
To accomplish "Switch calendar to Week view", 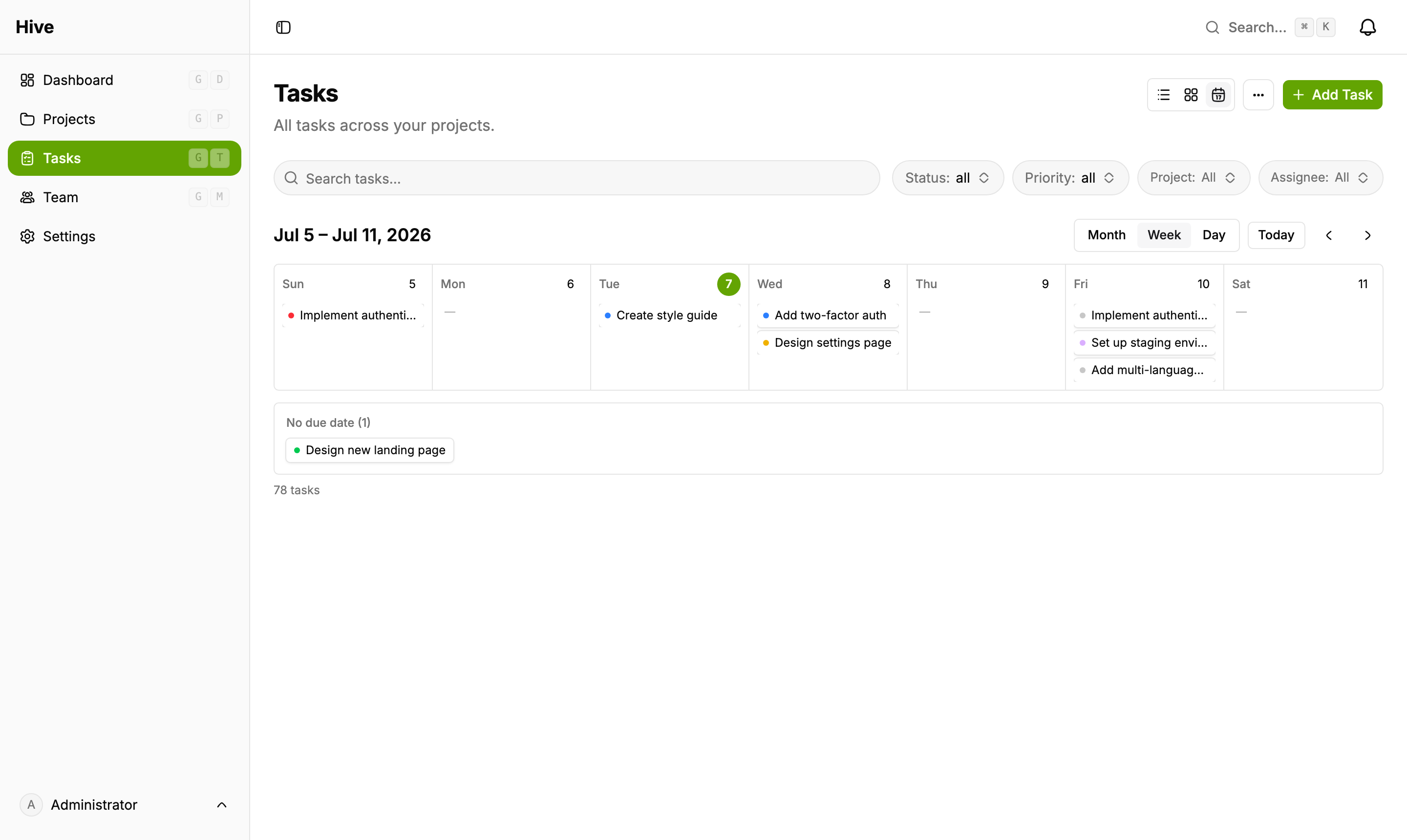I will 1164,235.
